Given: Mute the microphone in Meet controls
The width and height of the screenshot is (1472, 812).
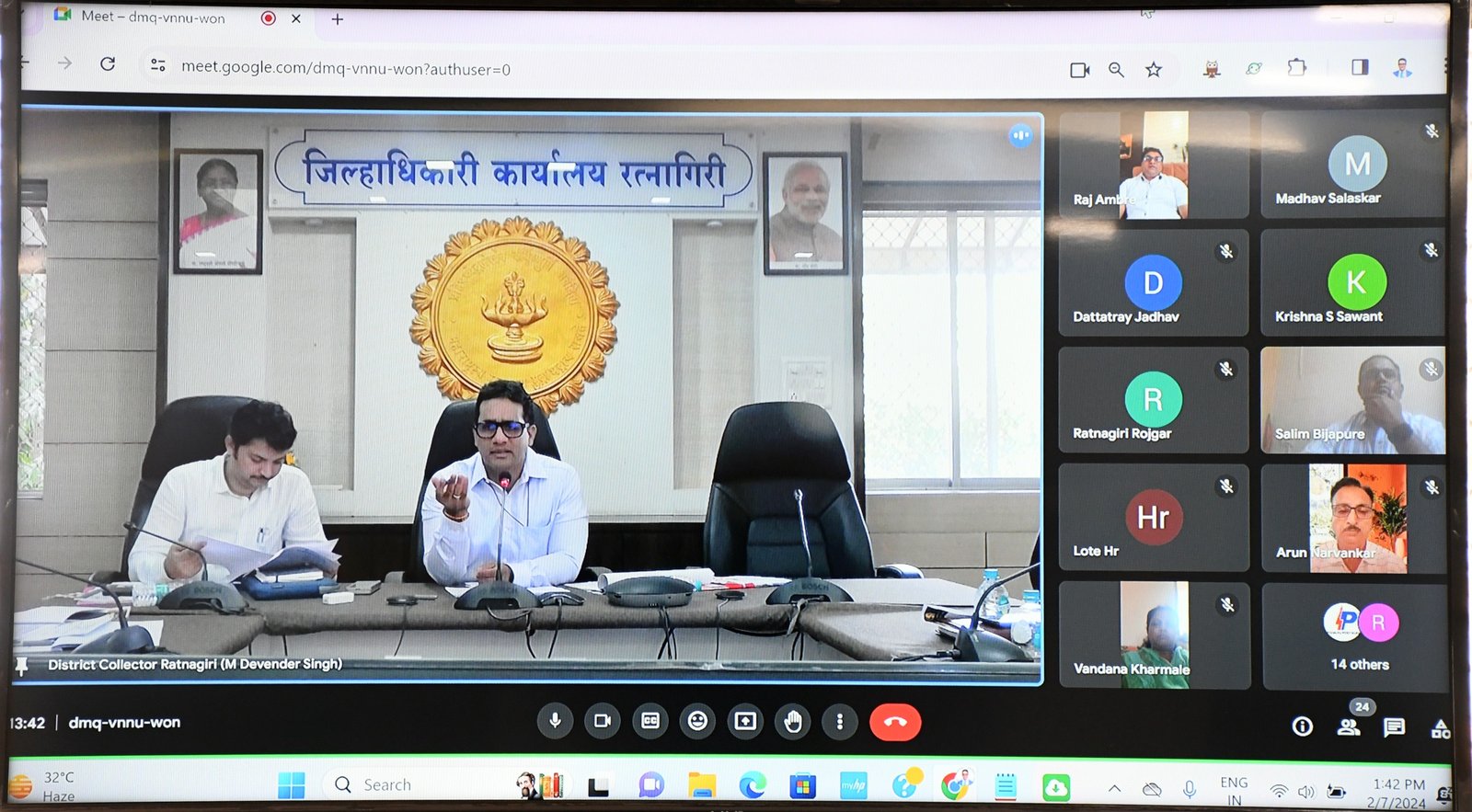Looking at the screenshot, I should (x=555, y=722).
